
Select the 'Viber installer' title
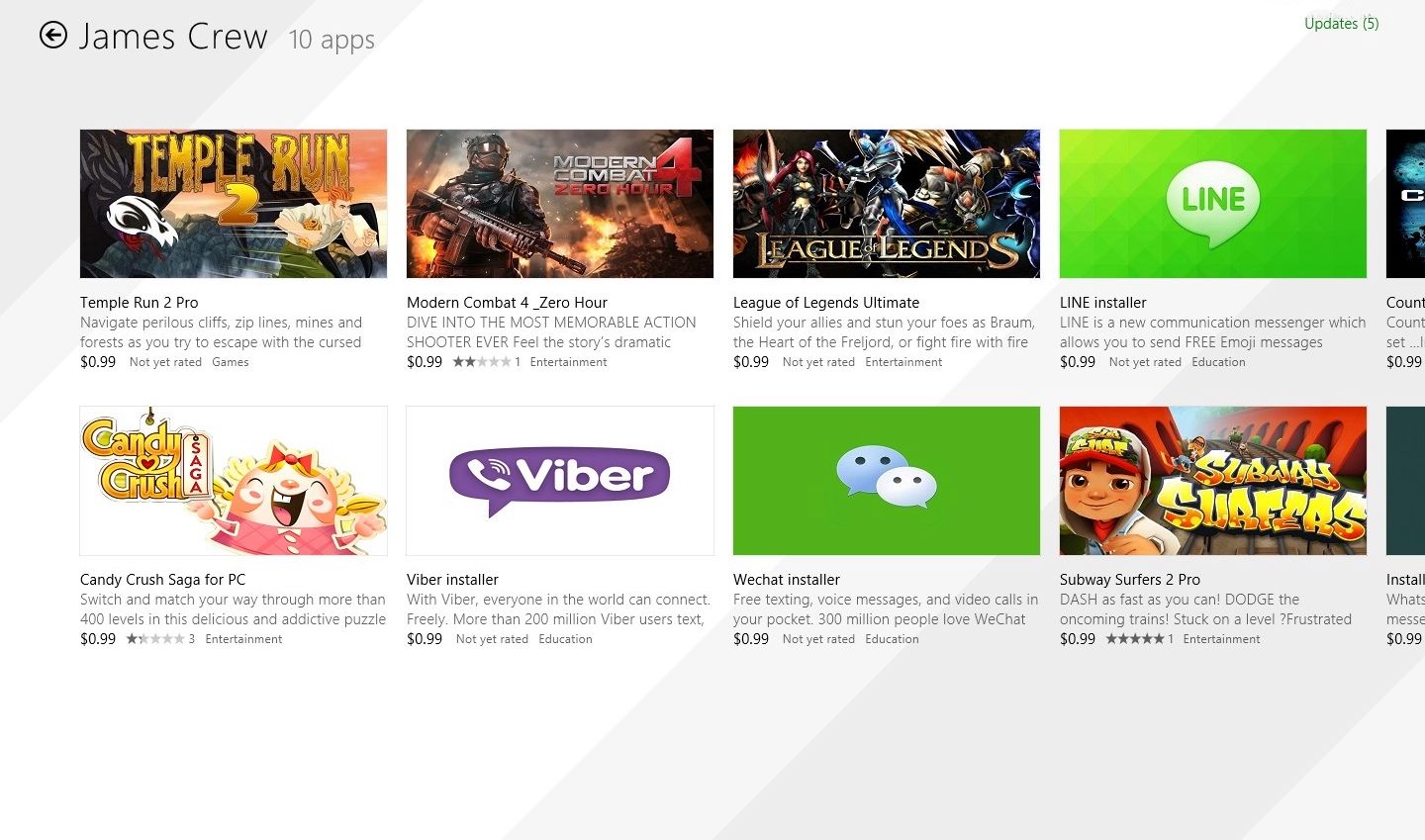pyautogui.click(x=452, y=580)
